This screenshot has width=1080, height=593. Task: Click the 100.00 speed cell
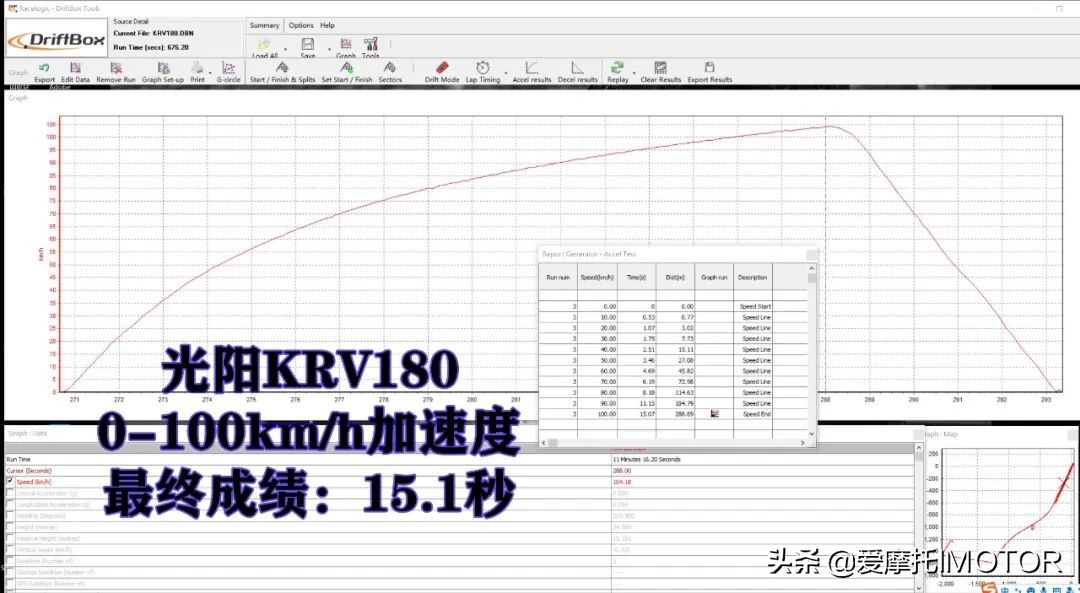point(597,414)
